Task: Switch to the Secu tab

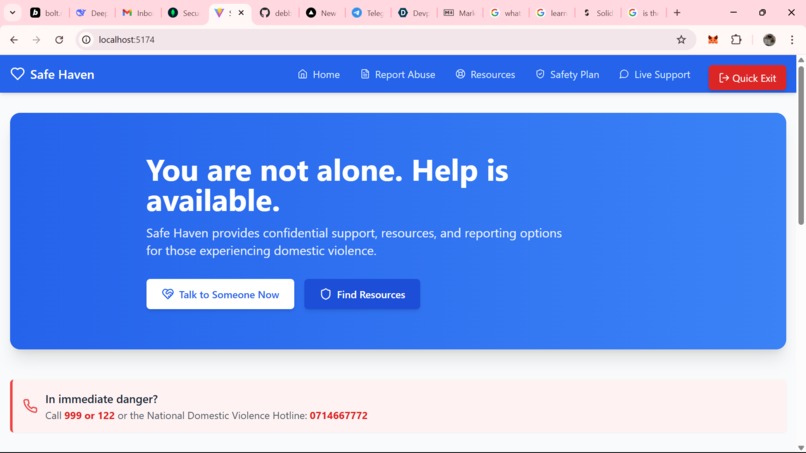Action: coord(184,13)
